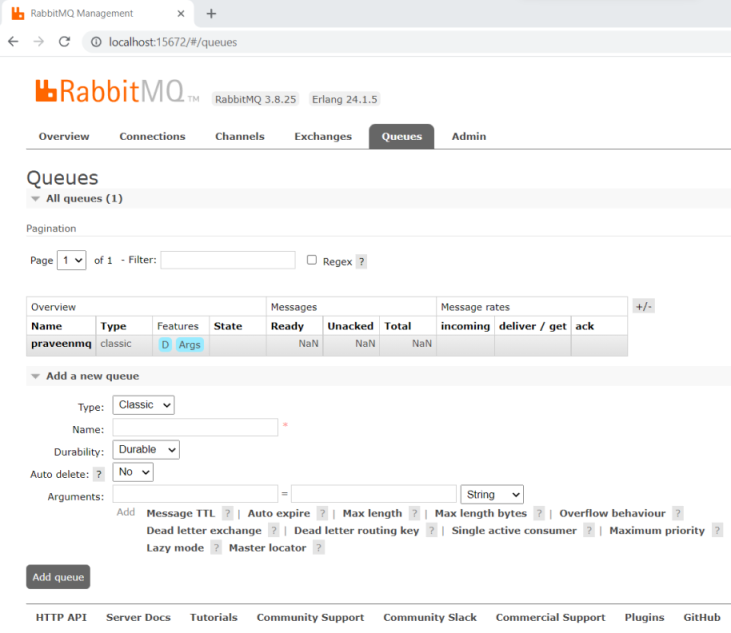Add Message TTL argument
This screenshot has height=633, width=731.
[x=180, y=513]
